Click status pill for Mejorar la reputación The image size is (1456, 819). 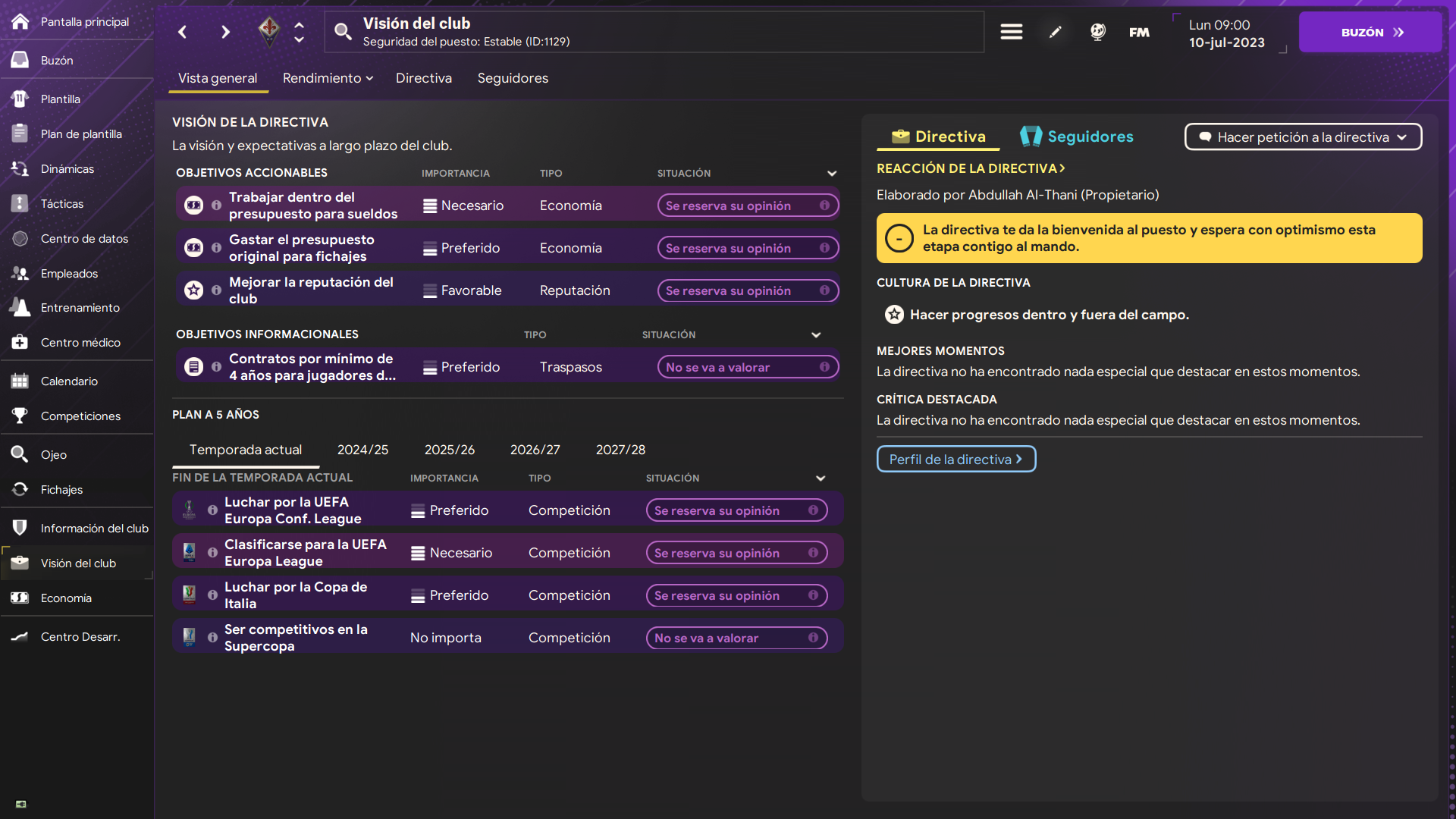pos(748,290)
